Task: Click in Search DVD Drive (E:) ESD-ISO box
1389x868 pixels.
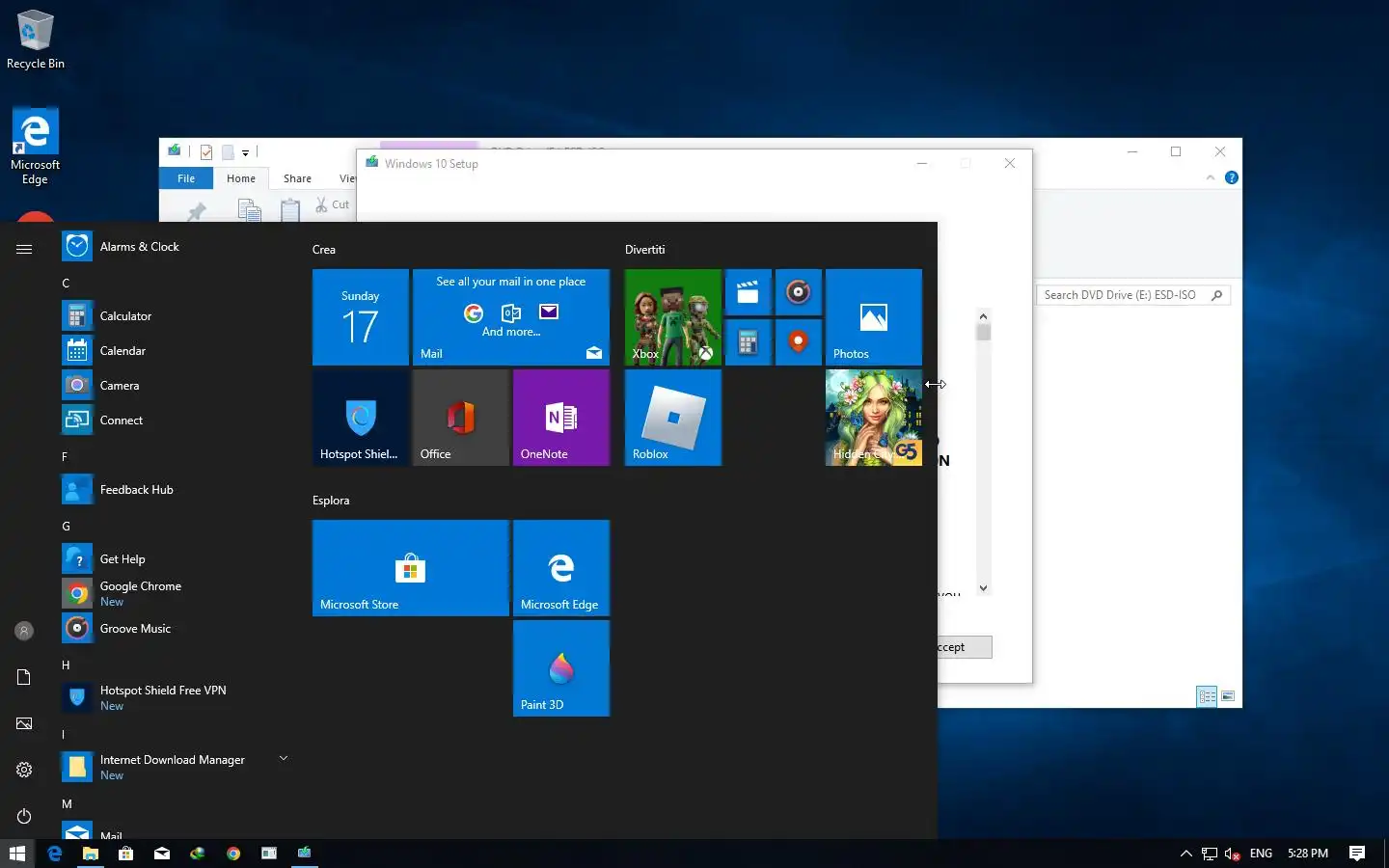Action: coord(1133,295)
